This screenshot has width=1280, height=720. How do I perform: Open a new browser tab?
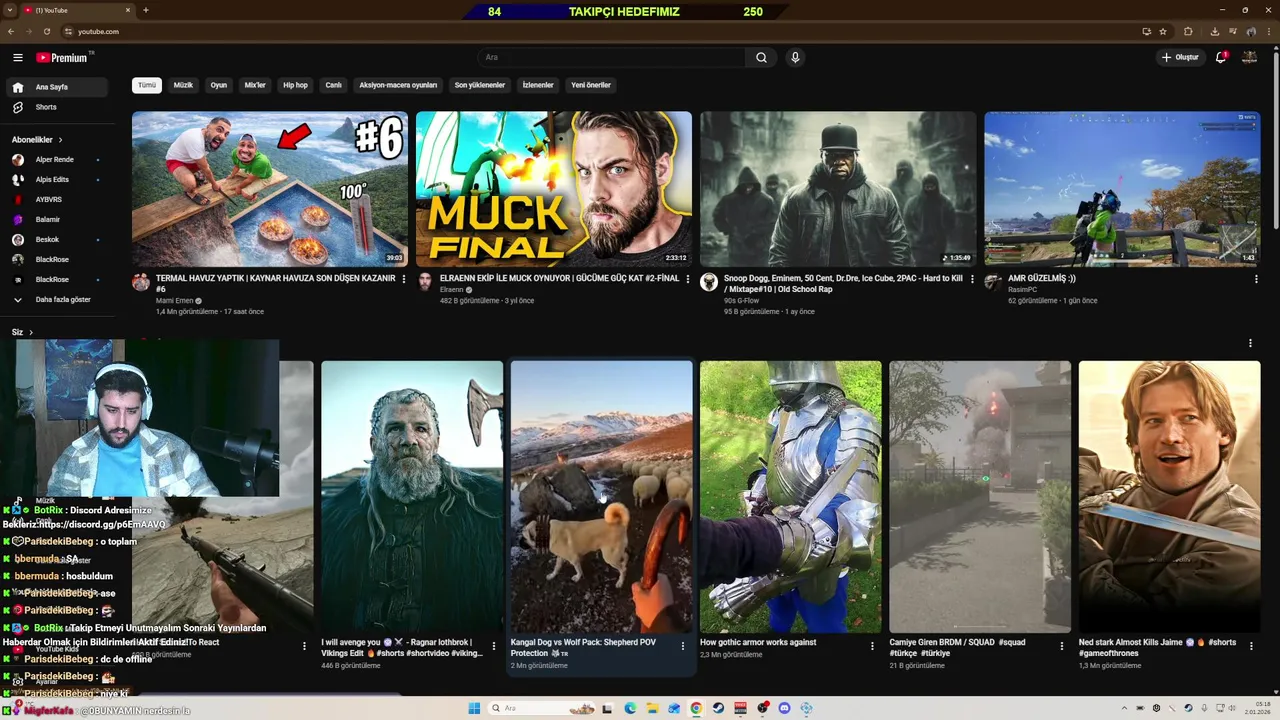[x=146, y=10]
